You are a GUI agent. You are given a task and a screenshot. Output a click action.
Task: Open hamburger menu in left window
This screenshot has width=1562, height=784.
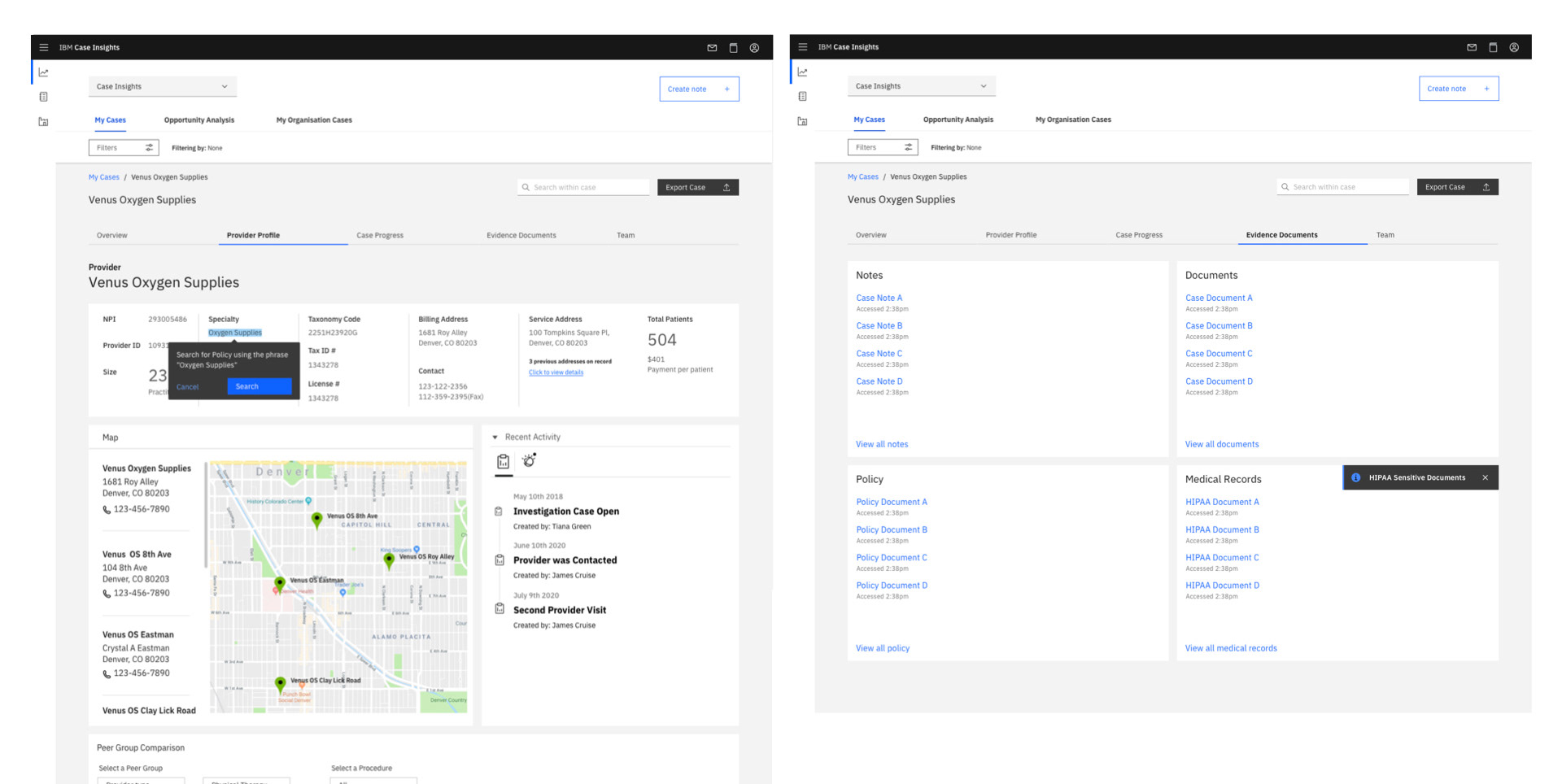point(44,47)
